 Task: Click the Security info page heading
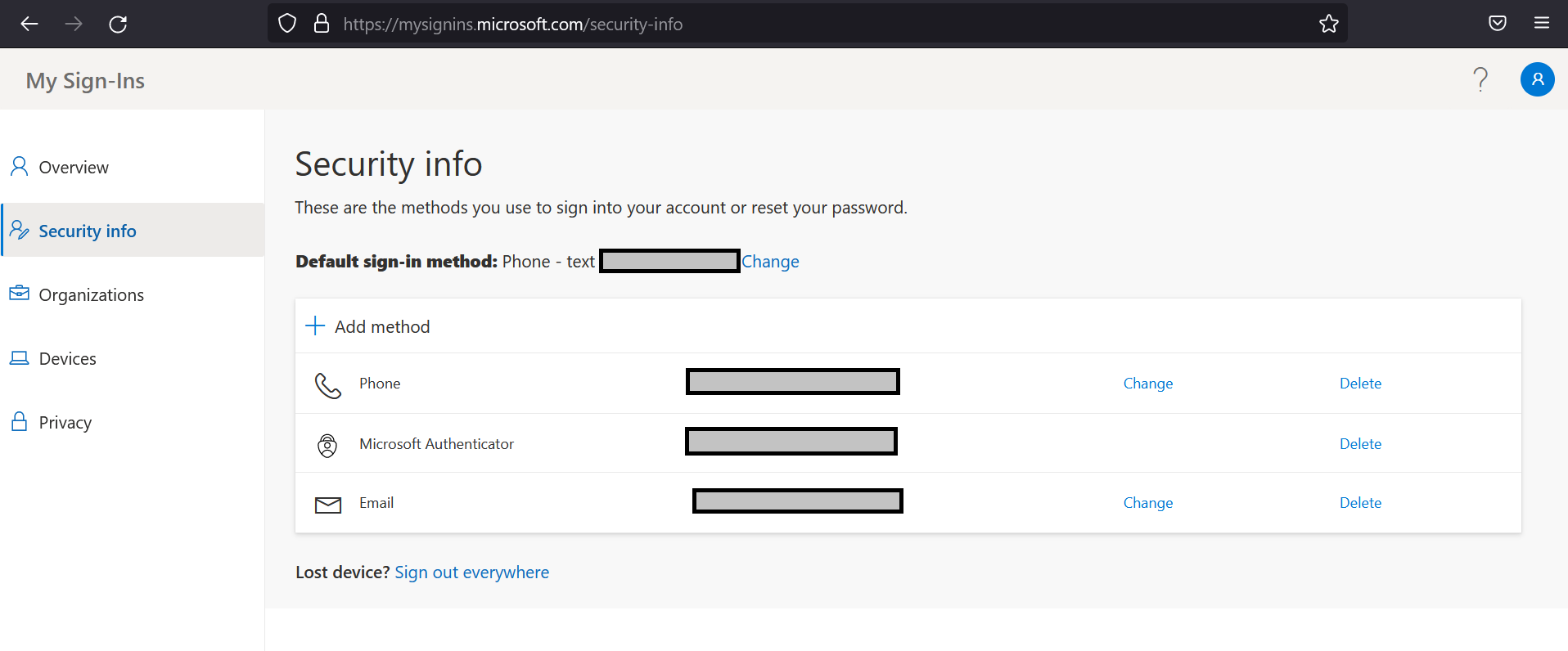tap(389, 164)
